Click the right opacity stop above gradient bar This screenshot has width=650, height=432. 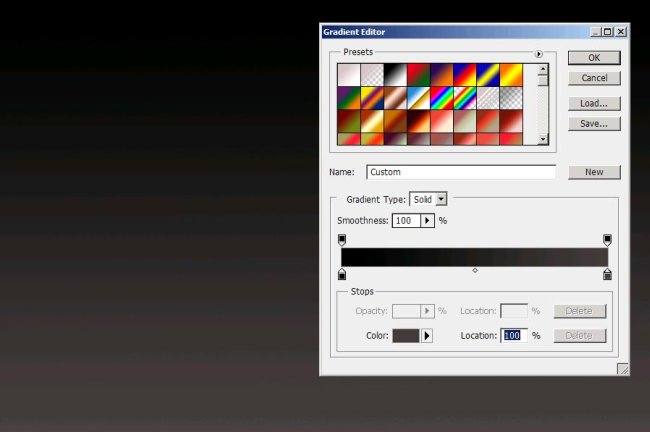[x=607, y=240]
